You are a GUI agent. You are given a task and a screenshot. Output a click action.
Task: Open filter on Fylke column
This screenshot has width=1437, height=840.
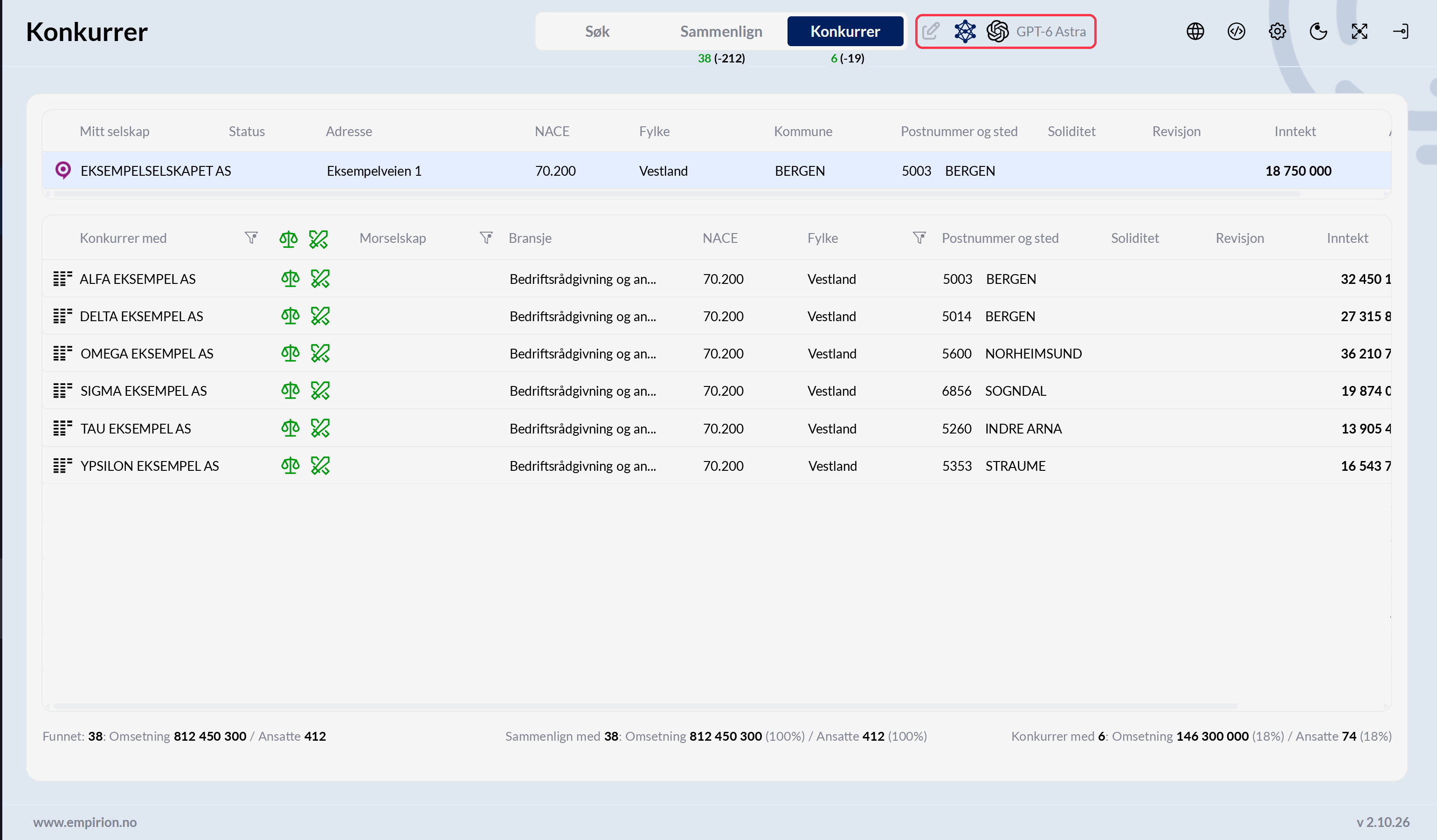(x=919, y=238)
